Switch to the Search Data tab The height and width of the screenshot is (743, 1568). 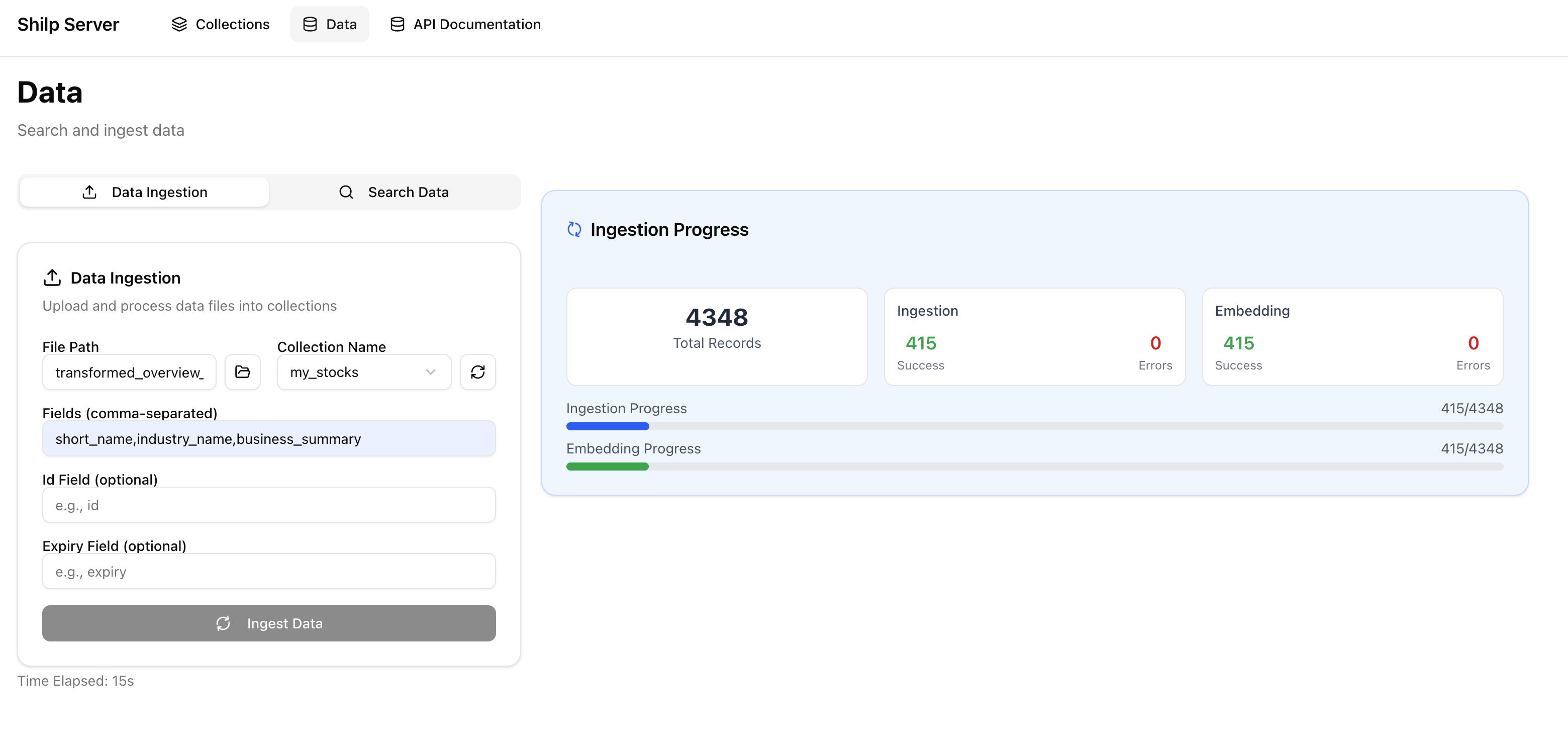tap(395, 192)
